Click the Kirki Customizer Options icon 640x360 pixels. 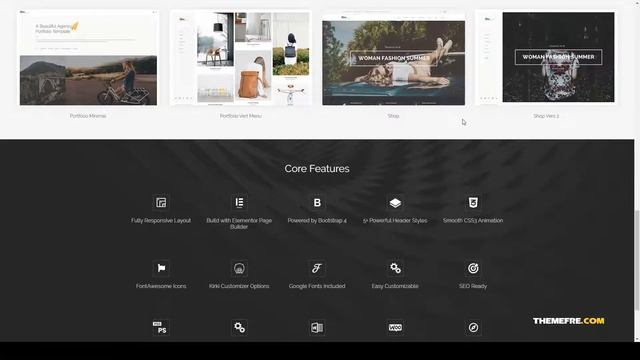click(x=239, y=268)
